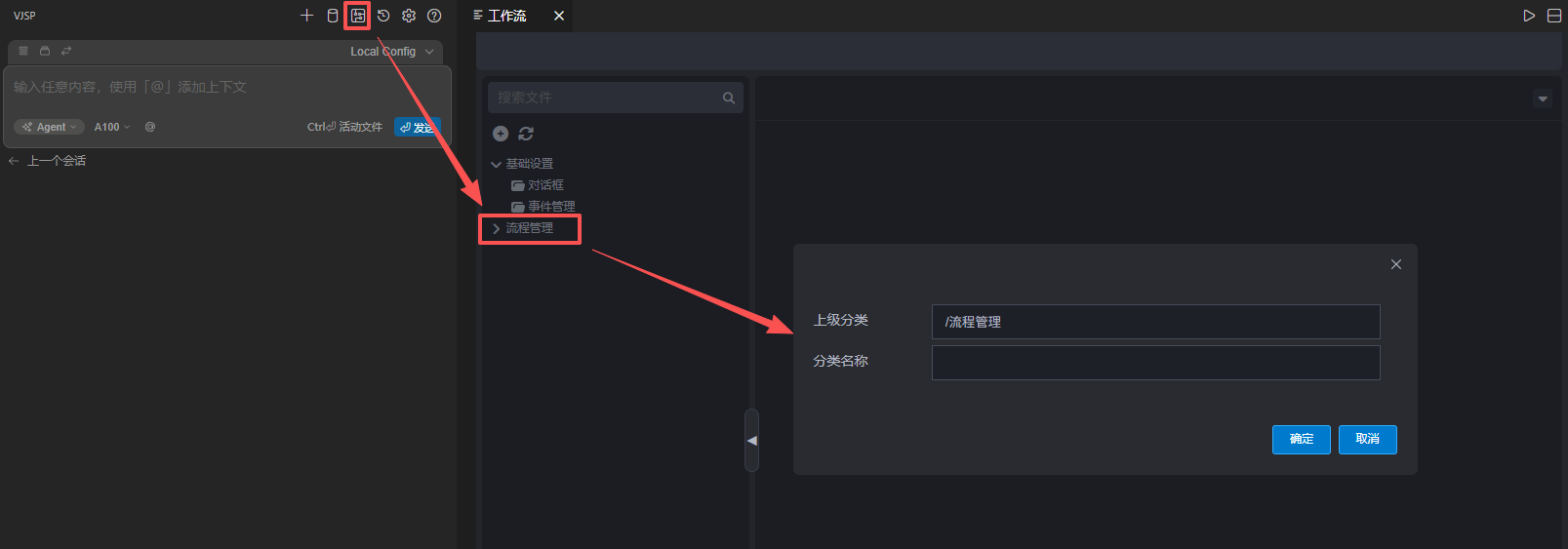Viewport: 1568px width, 549px height.
Task: Open the database cylinder icon
Action: pyautogui.click(x=333, y=16)
